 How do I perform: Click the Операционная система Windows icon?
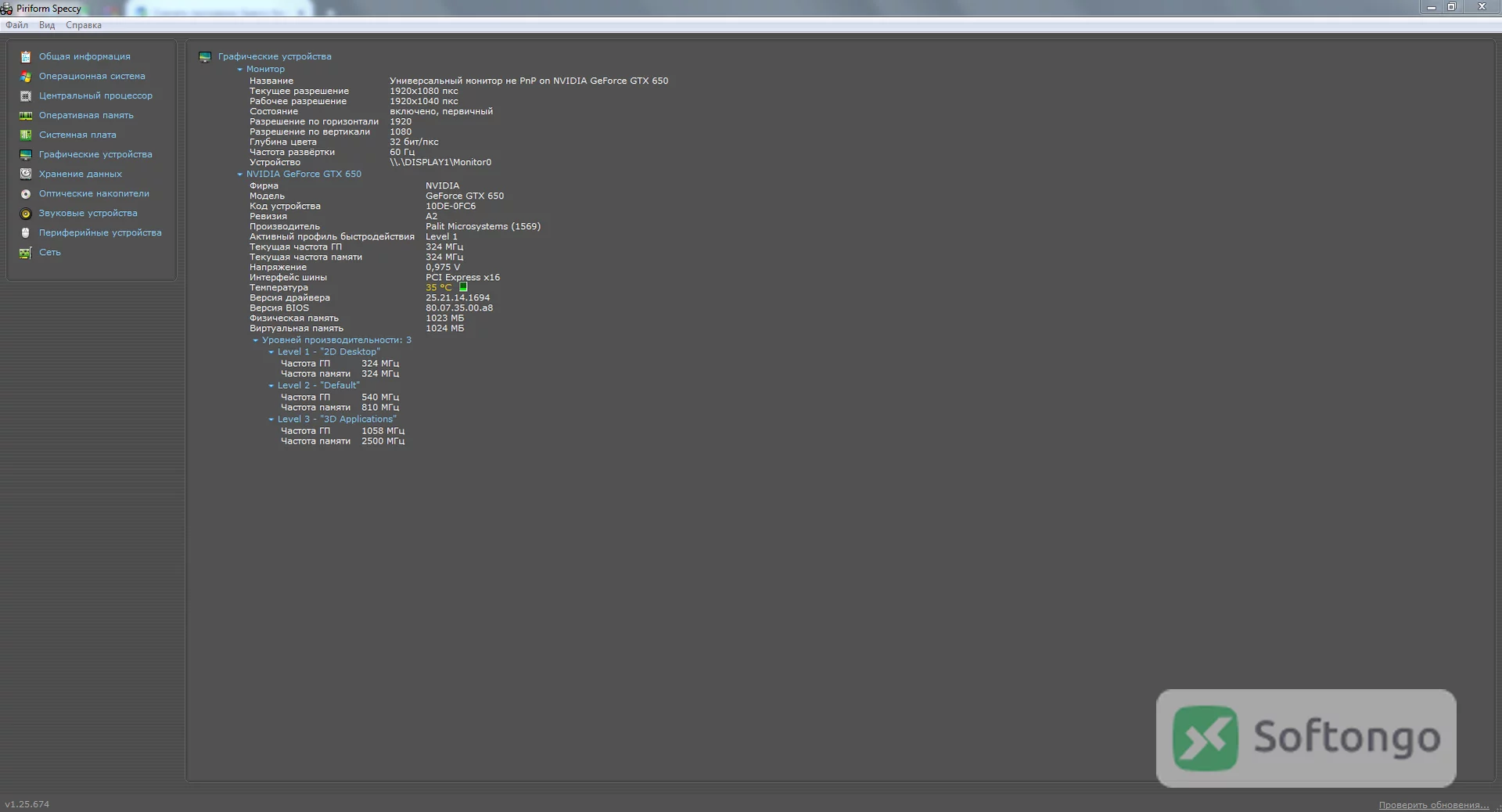click(x=26, y=77)
